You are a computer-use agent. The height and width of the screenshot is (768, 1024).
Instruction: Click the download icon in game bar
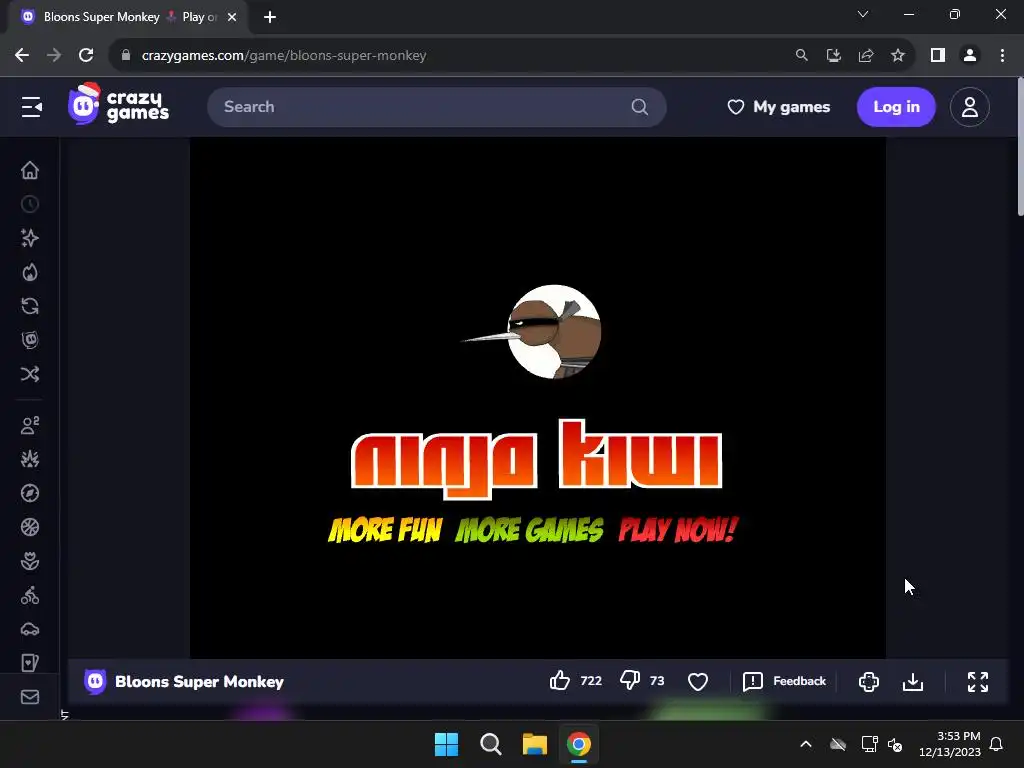[913, 682]
